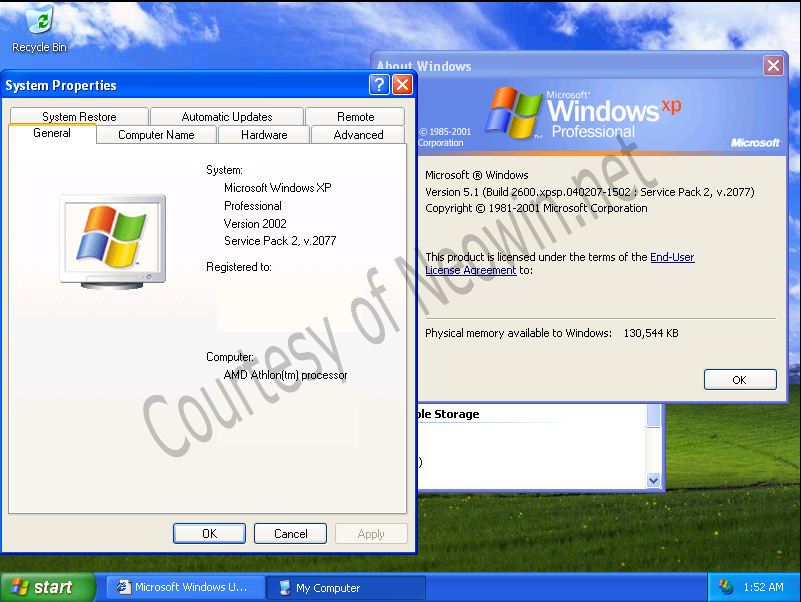Open the Remote tab

(356, 117)
